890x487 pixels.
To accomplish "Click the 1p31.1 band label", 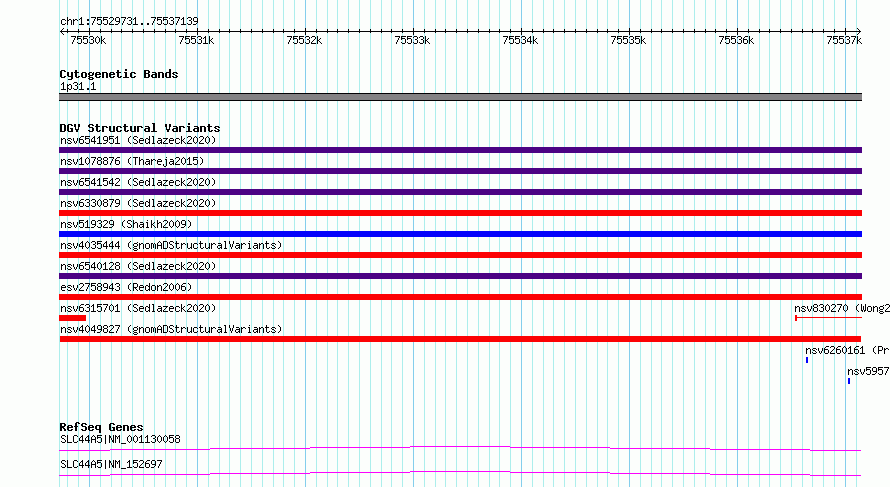I will click(x=78, y=86).
